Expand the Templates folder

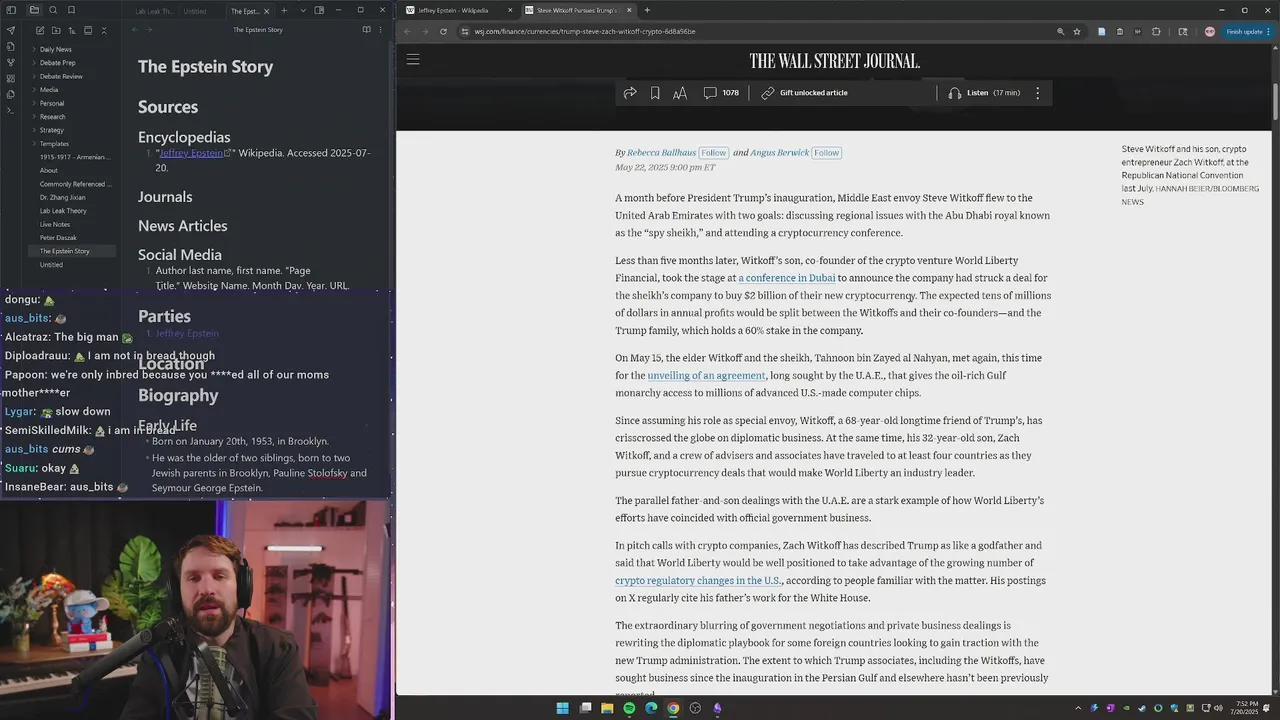coord(54,143)
